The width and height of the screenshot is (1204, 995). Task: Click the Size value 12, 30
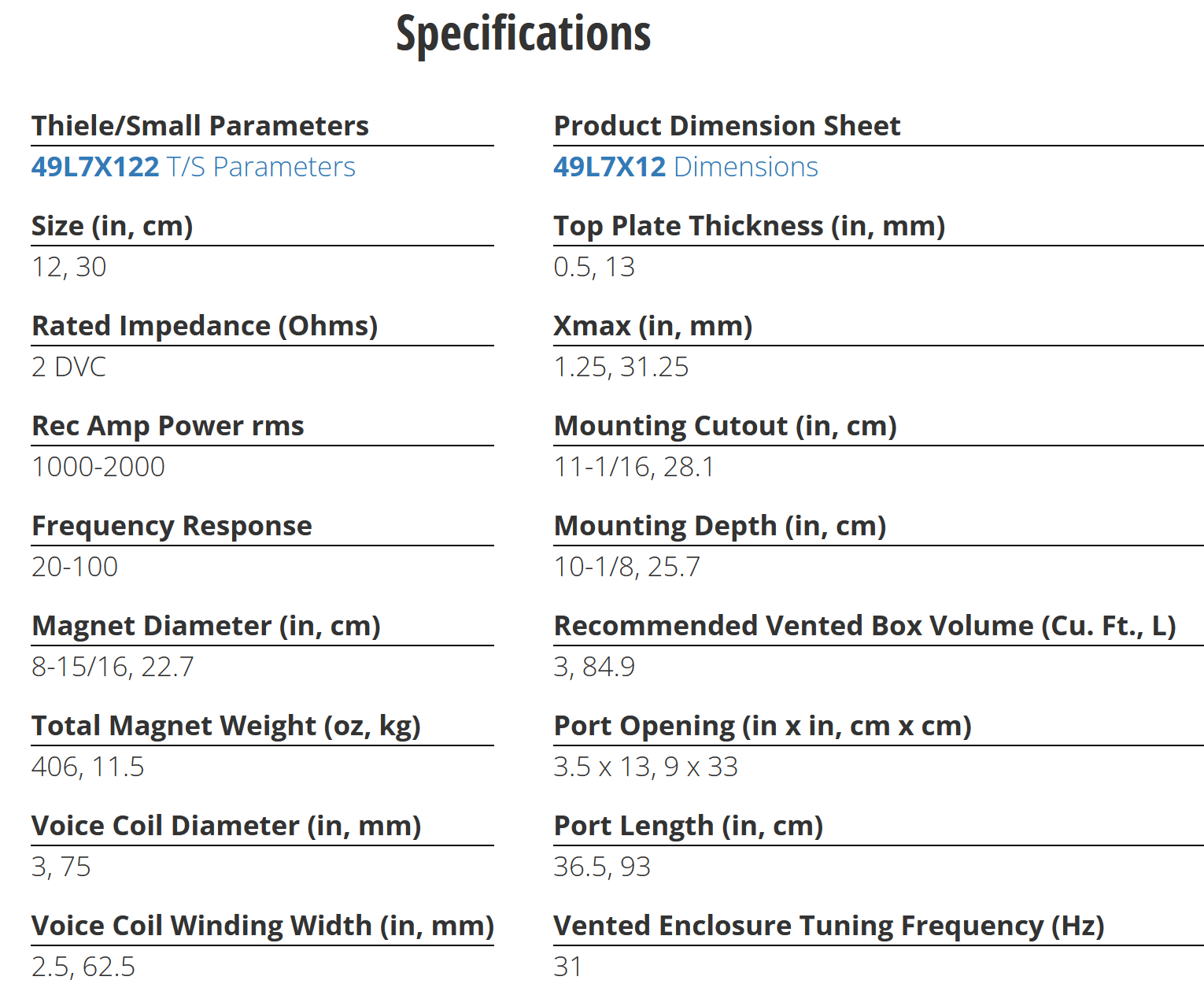(69, 267)
